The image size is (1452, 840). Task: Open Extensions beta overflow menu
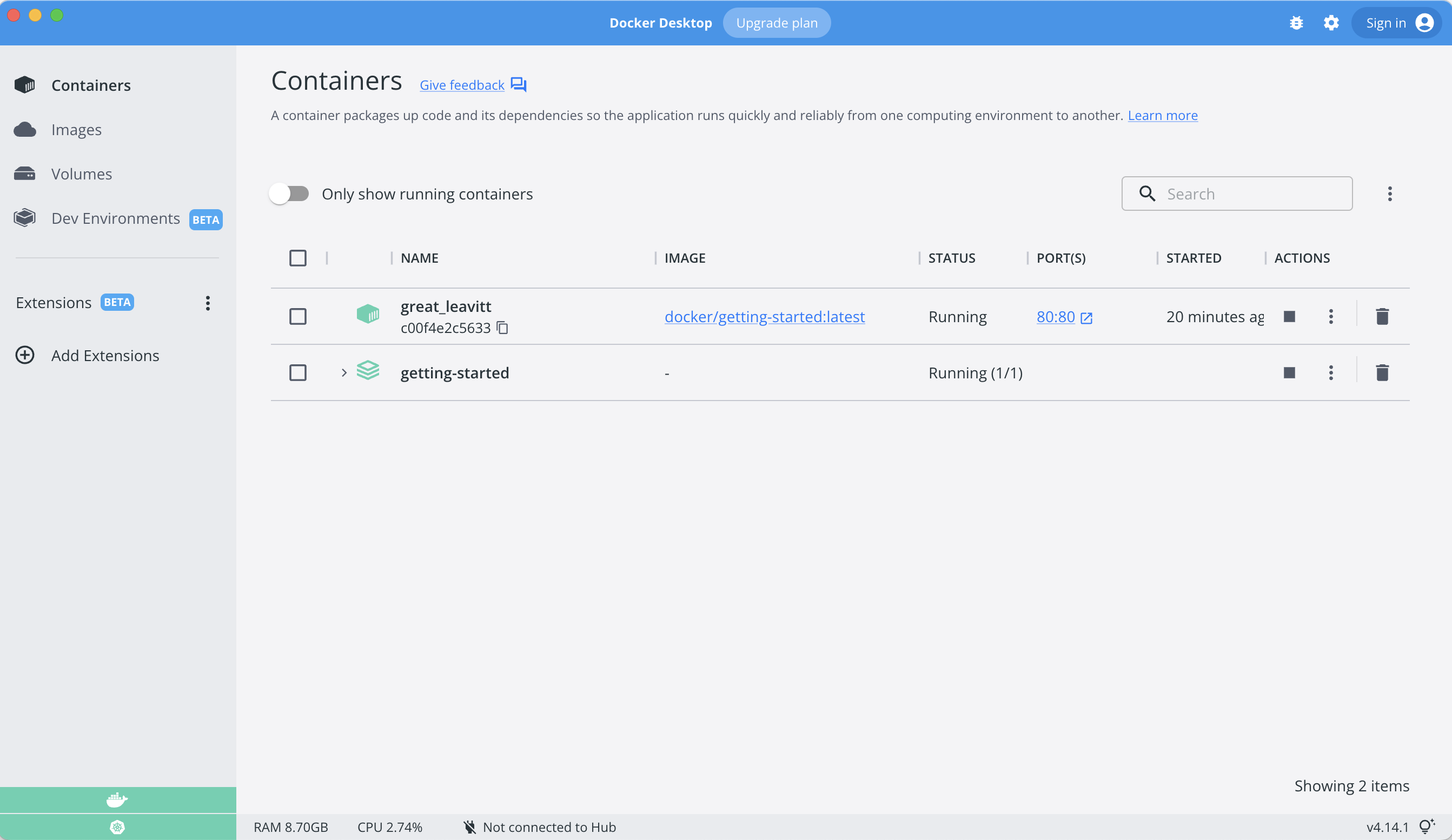pyautogui.click(x=207, y=302)
